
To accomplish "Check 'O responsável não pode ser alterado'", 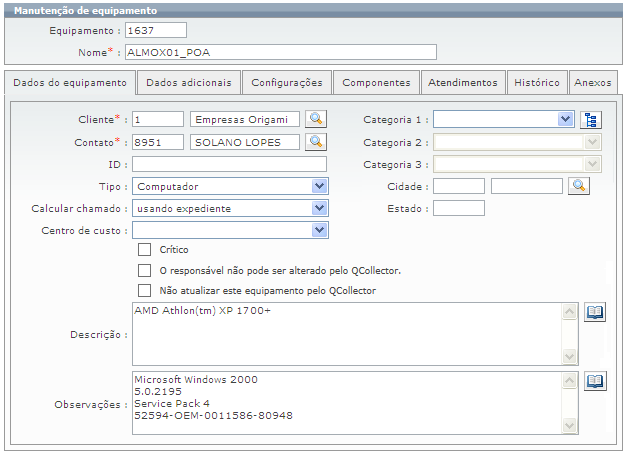I will (x=145, y=270).
